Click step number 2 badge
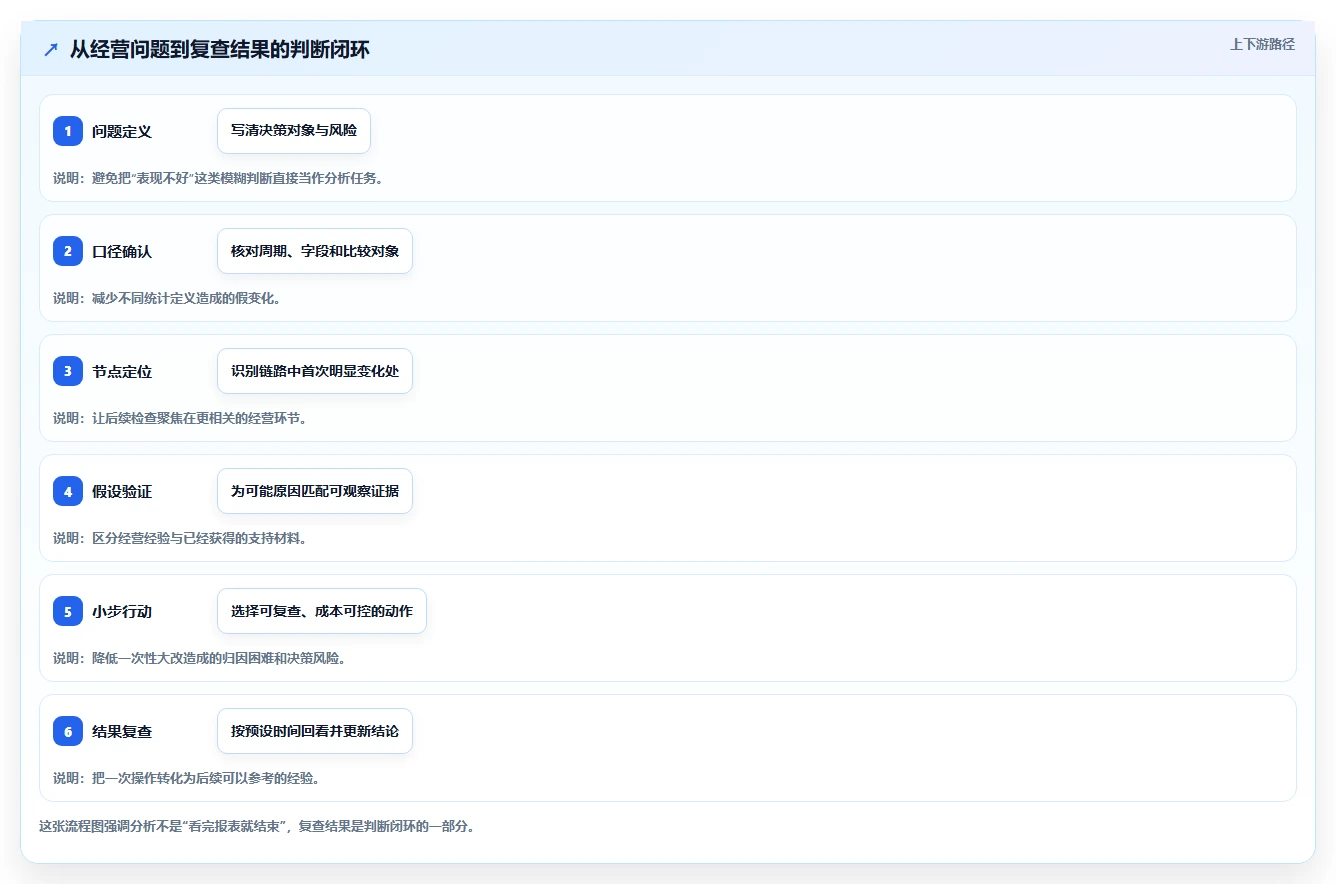The width and height of the screenshot is (1336, 884). coord(68,251)
